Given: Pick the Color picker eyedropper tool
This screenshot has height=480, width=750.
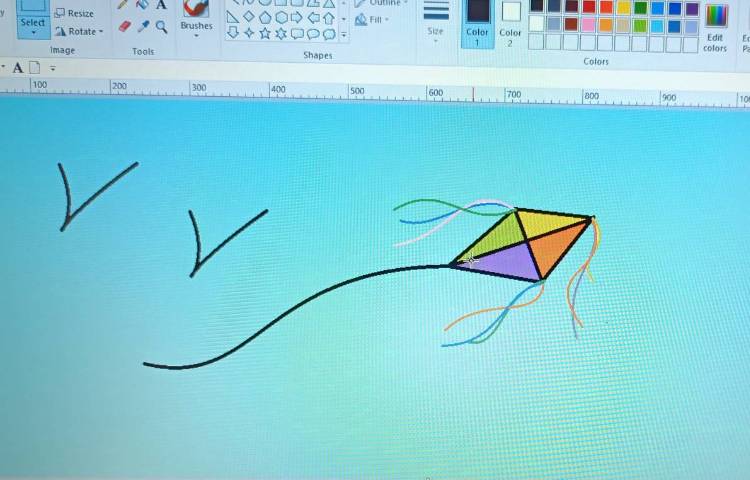Looking at the screenshot, I should (143, 26).
